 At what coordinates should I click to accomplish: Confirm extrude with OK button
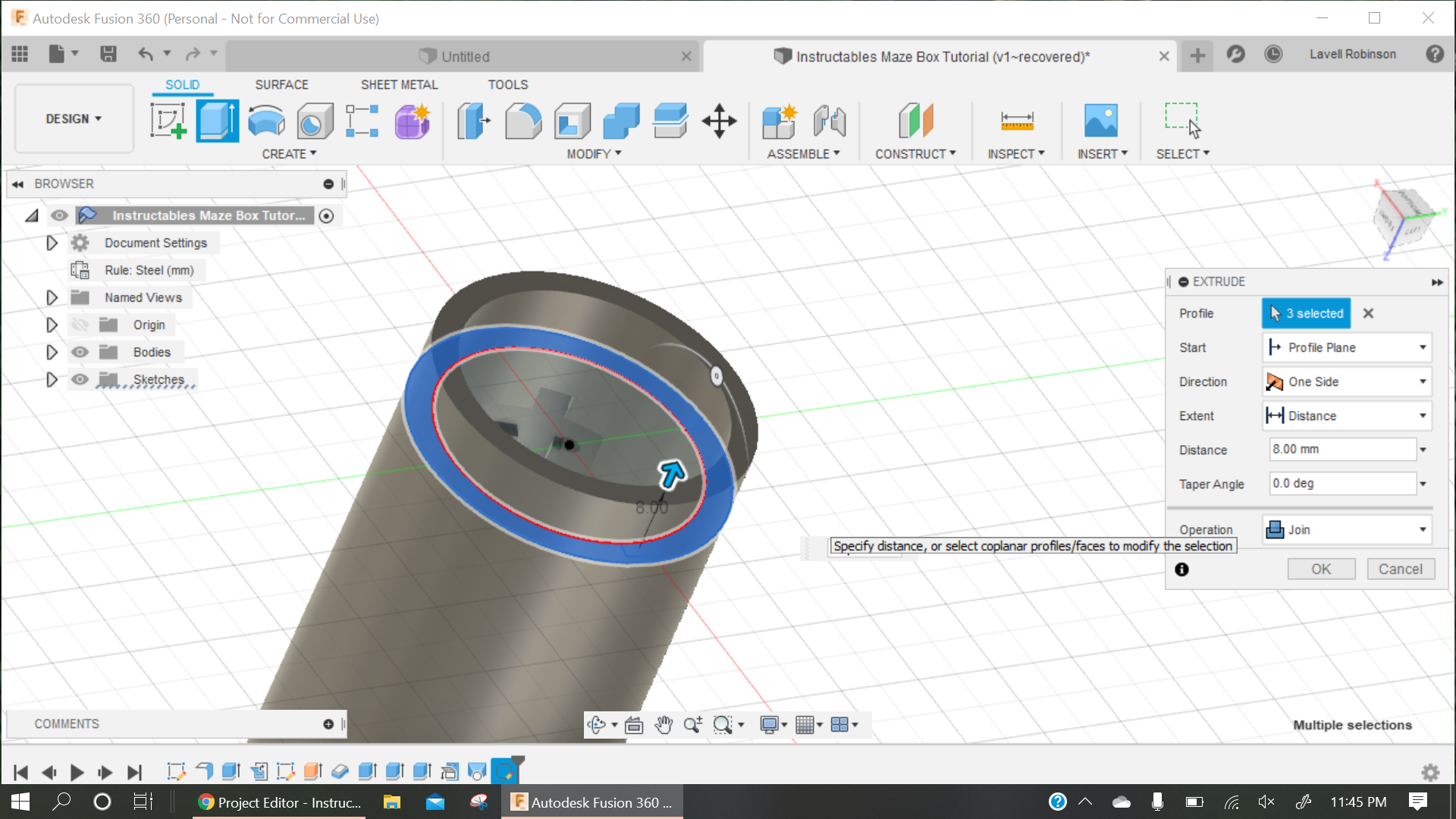(x=1321, y=569)
